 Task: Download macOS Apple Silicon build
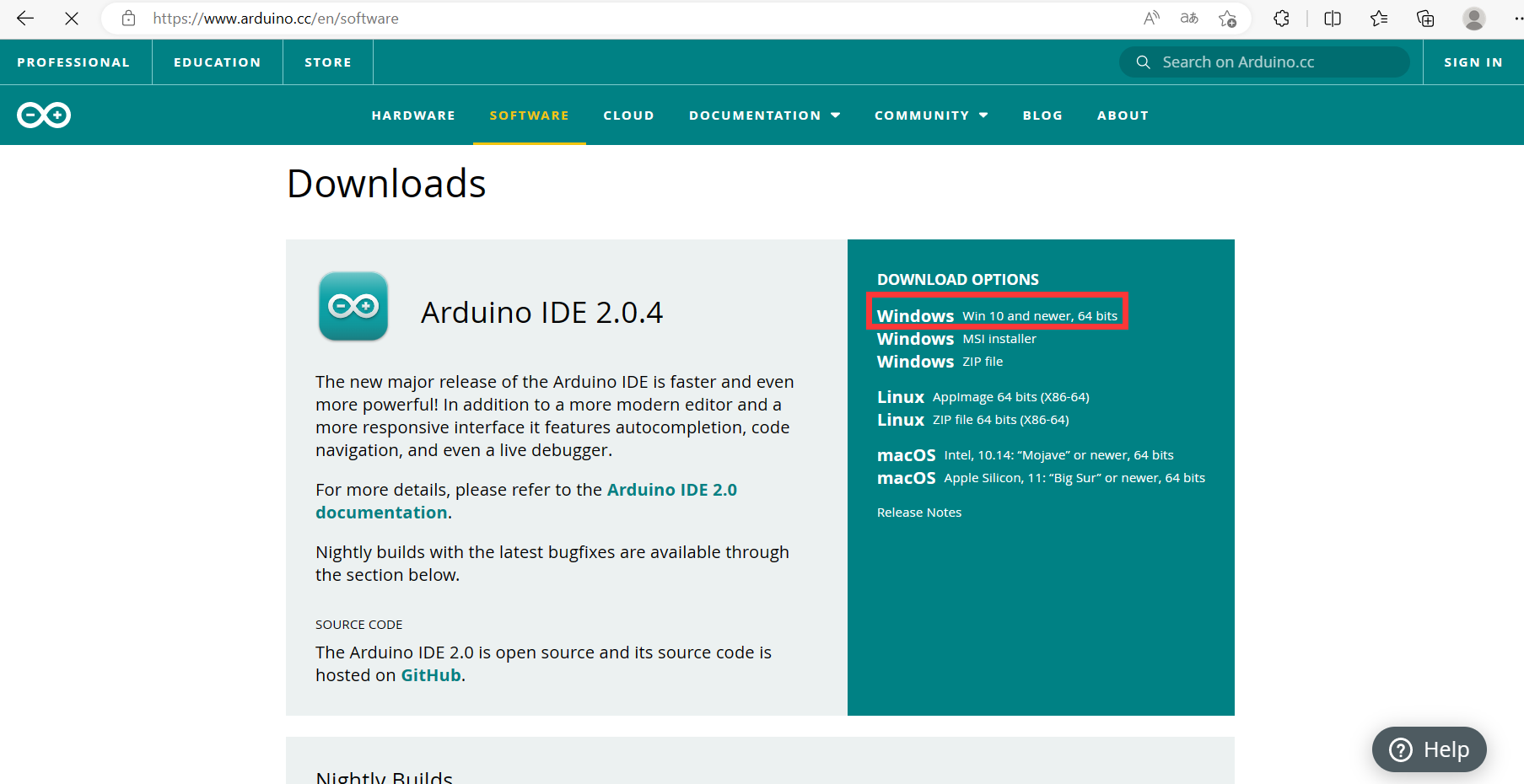coord(1042,478)
